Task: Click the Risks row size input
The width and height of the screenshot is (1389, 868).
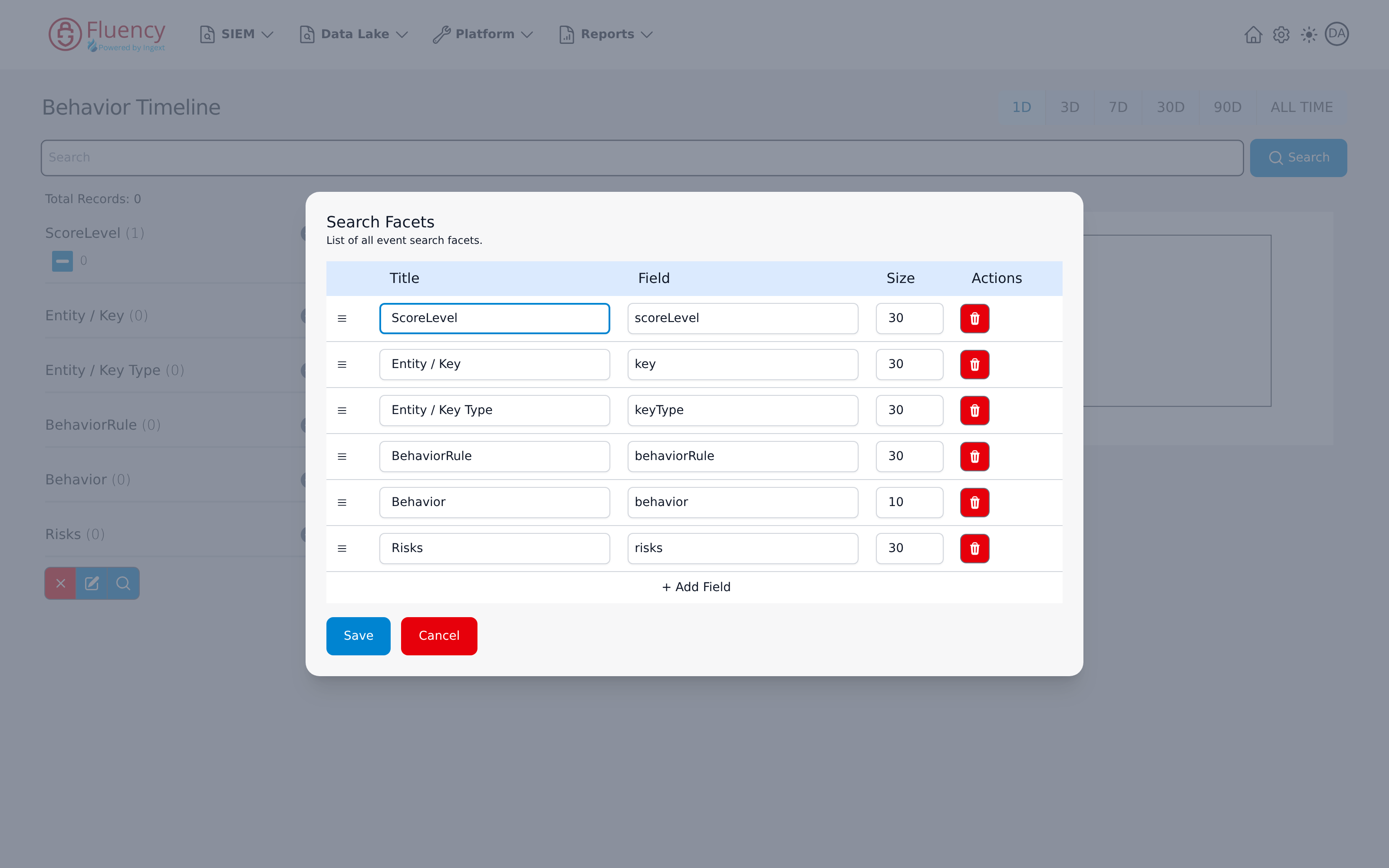Action: (x=909, y=548)
